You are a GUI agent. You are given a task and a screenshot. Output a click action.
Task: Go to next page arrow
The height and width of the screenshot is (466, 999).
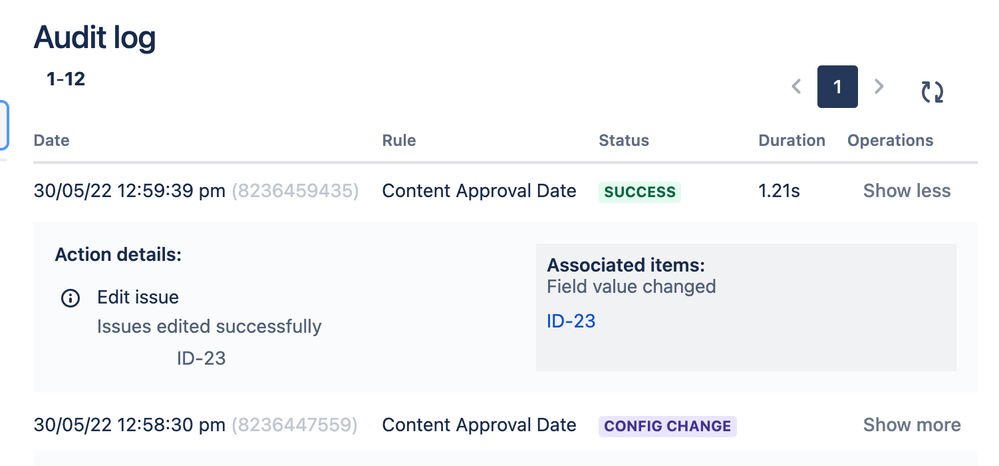pyautogui.click(x=879, y=87)
